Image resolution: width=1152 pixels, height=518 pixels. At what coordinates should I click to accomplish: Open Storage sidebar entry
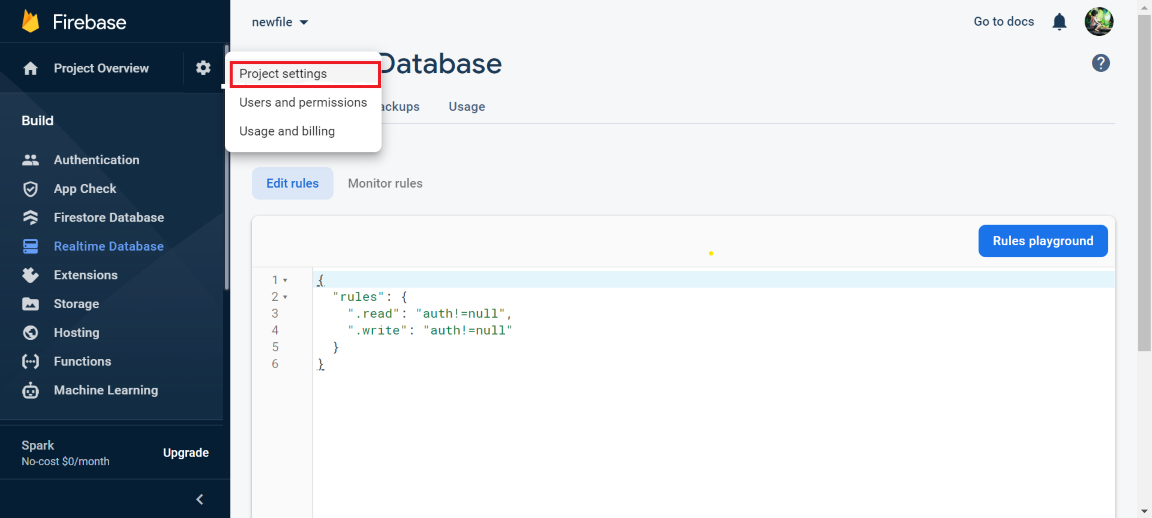pos(76,303)
